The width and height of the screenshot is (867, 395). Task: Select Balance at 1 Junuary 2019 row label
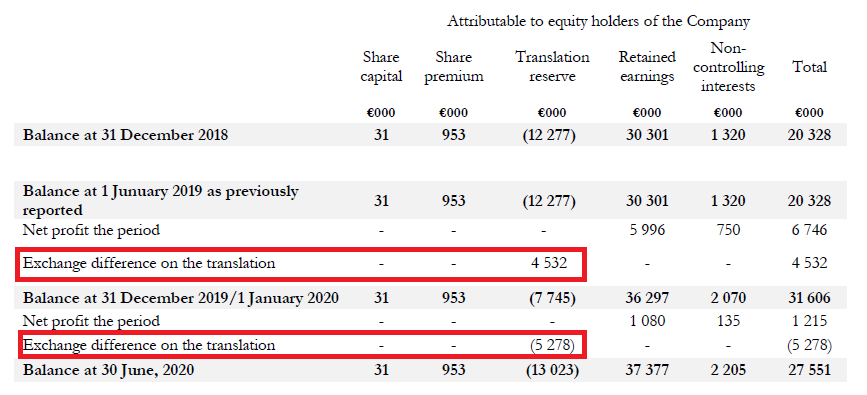pyautogui.click(x=160, y=200)
